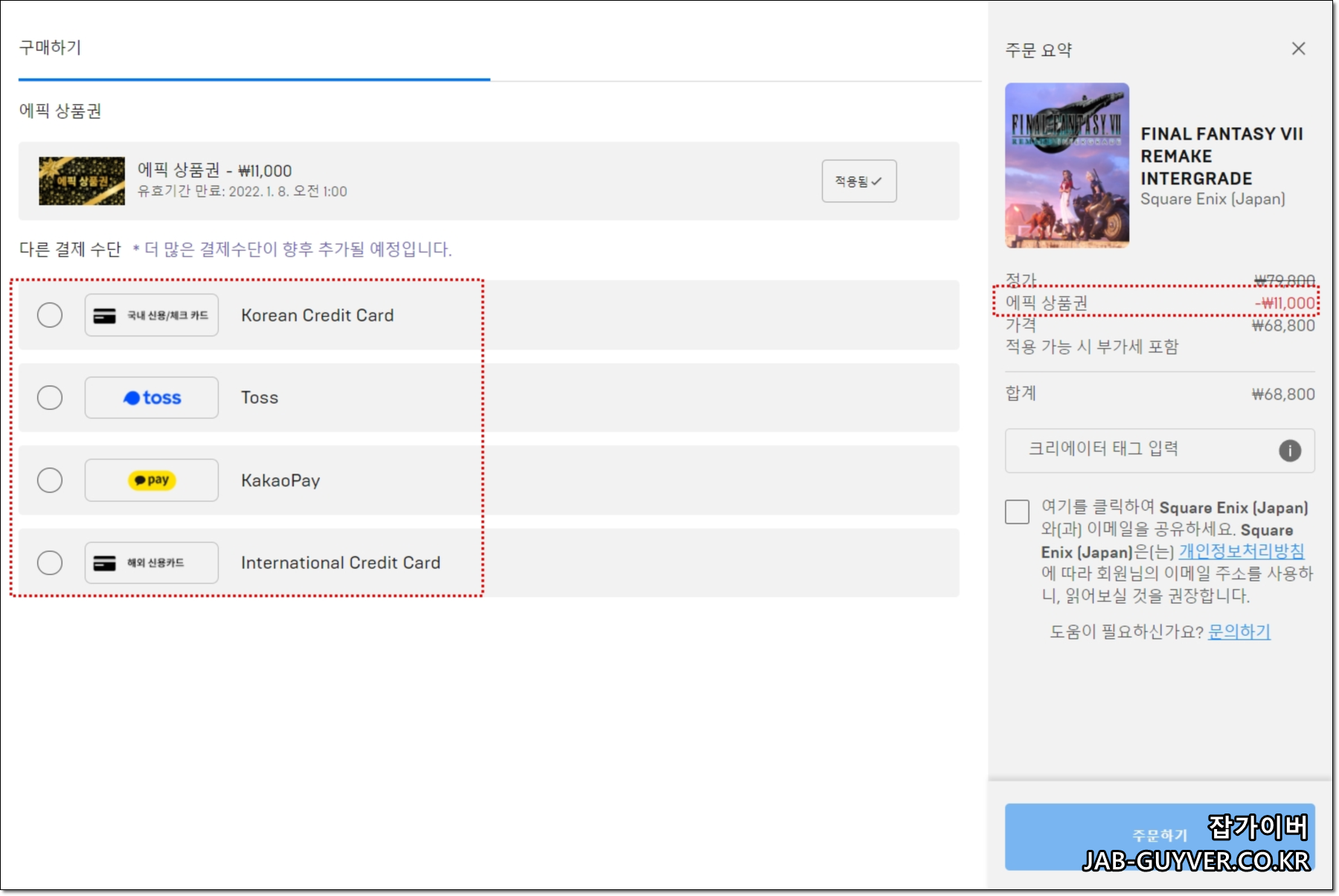Click the 주문 요약 heading
The image size is (1339, 896).
pos(1038,50)
